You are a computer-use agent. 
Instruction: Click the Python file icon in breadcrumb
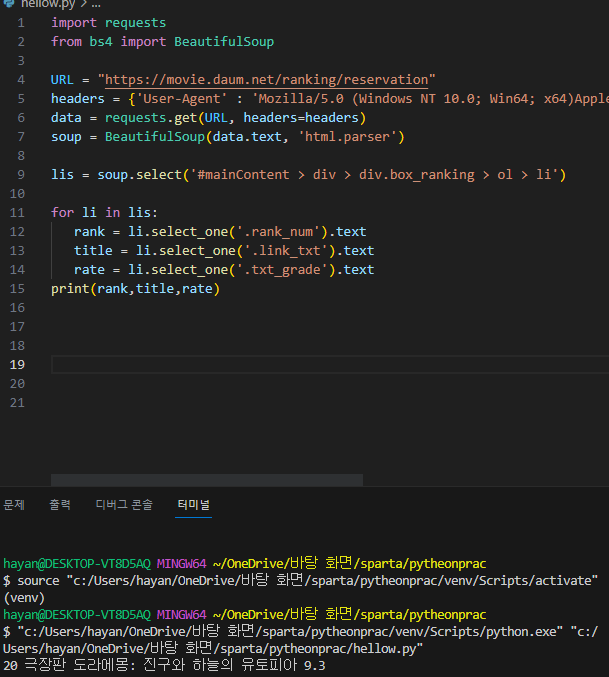pos(9,3)
